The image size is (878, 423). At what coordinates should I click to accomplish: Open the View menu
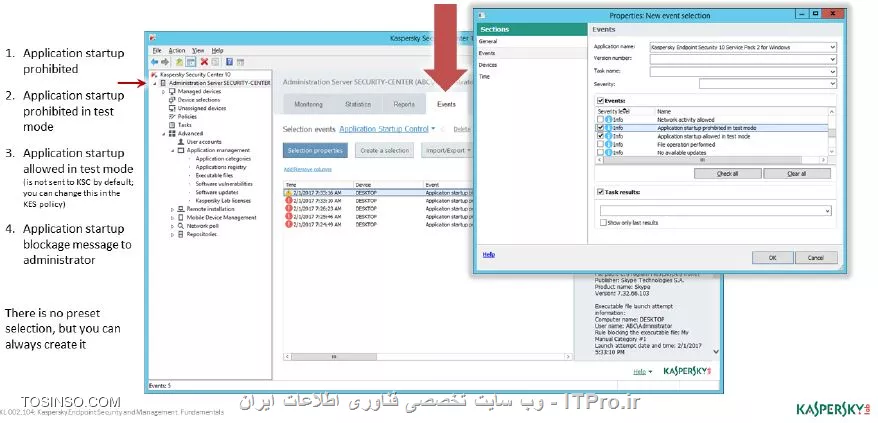coord(198,50)
